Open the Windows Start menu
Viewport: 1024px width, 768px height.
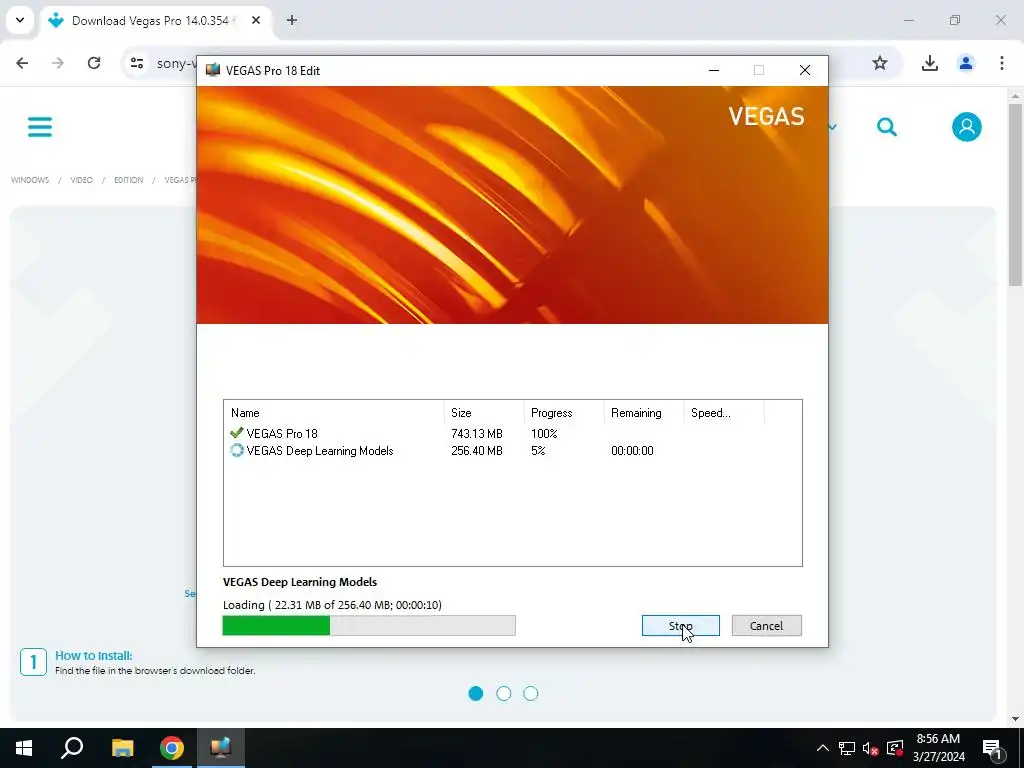click(24, 748)
